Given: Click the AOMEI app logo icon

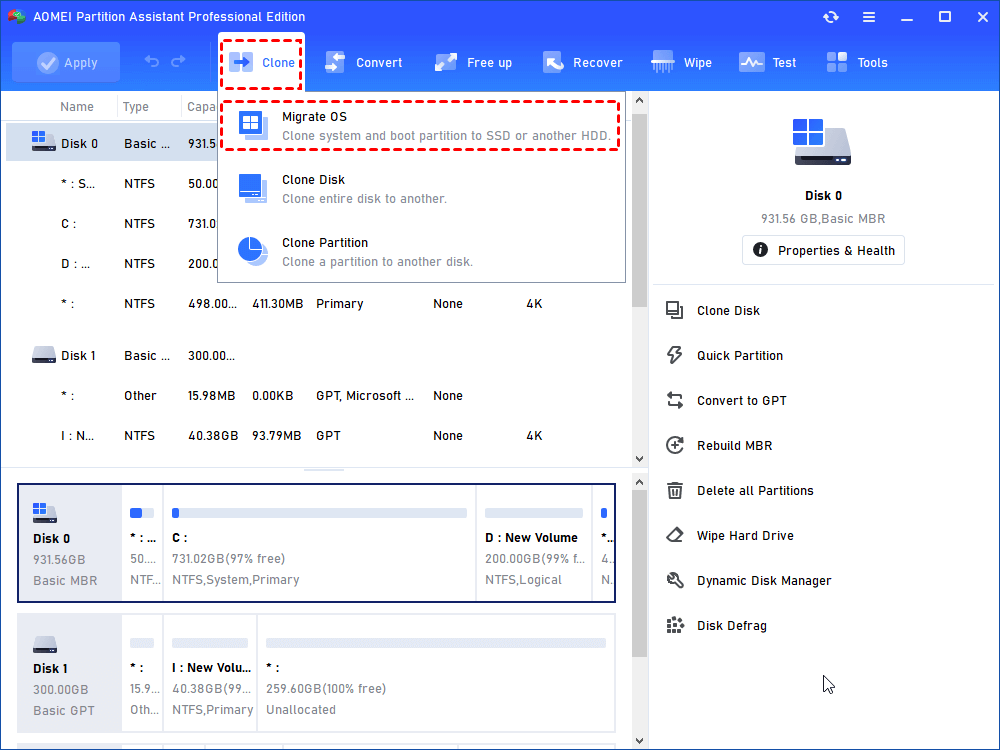Looking at the screenshot, I should pos(16,16).
